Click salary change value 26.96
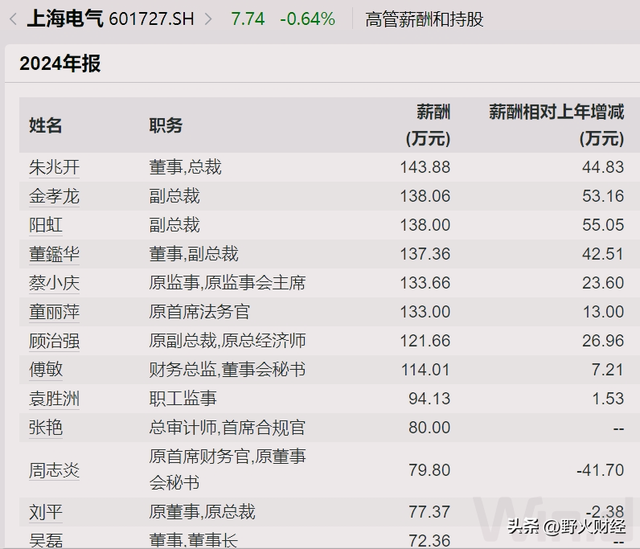This screenshot has height=549, width=640. coord(603,341)
